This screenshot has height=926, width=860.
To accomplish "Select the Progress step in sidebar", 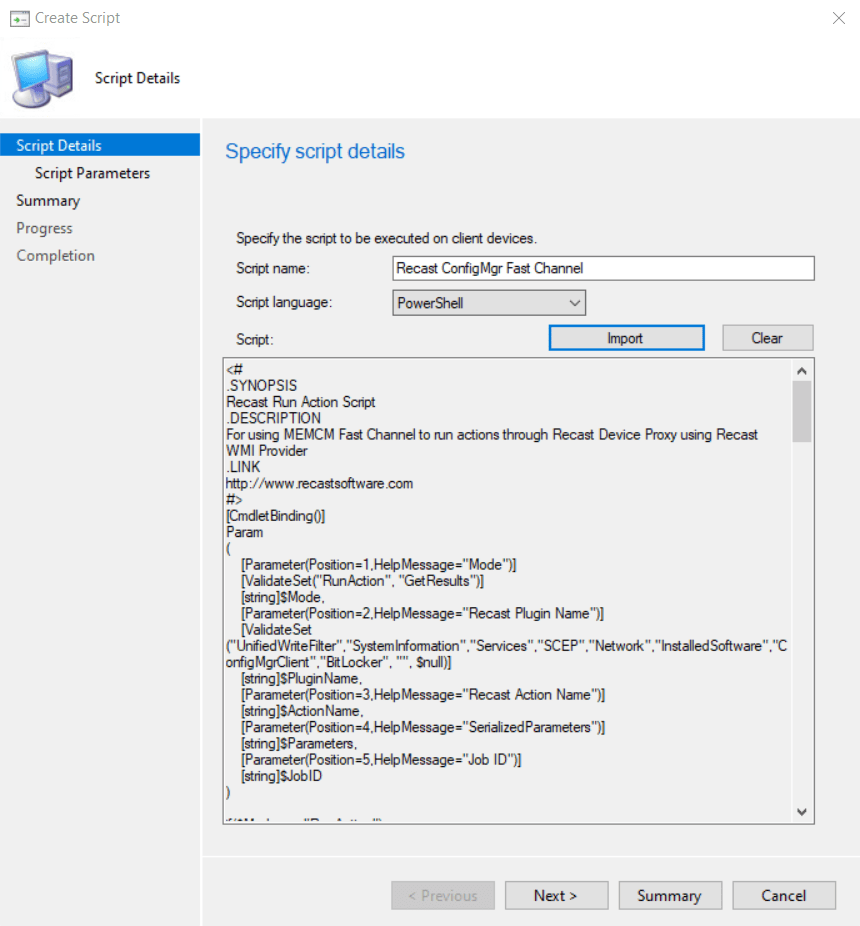I will coord(44,228).
